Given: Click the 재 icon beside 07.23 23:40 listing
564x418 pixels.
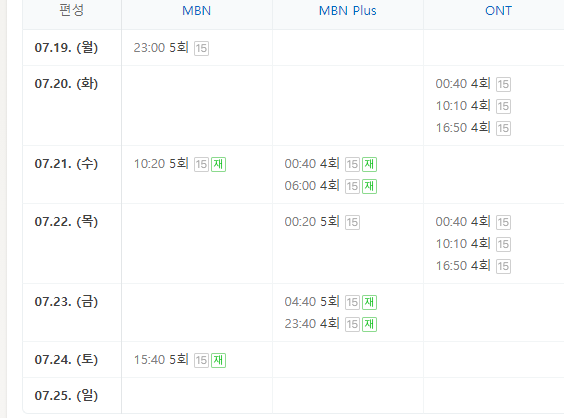Looking at the screenshot, I should (369, 324).
